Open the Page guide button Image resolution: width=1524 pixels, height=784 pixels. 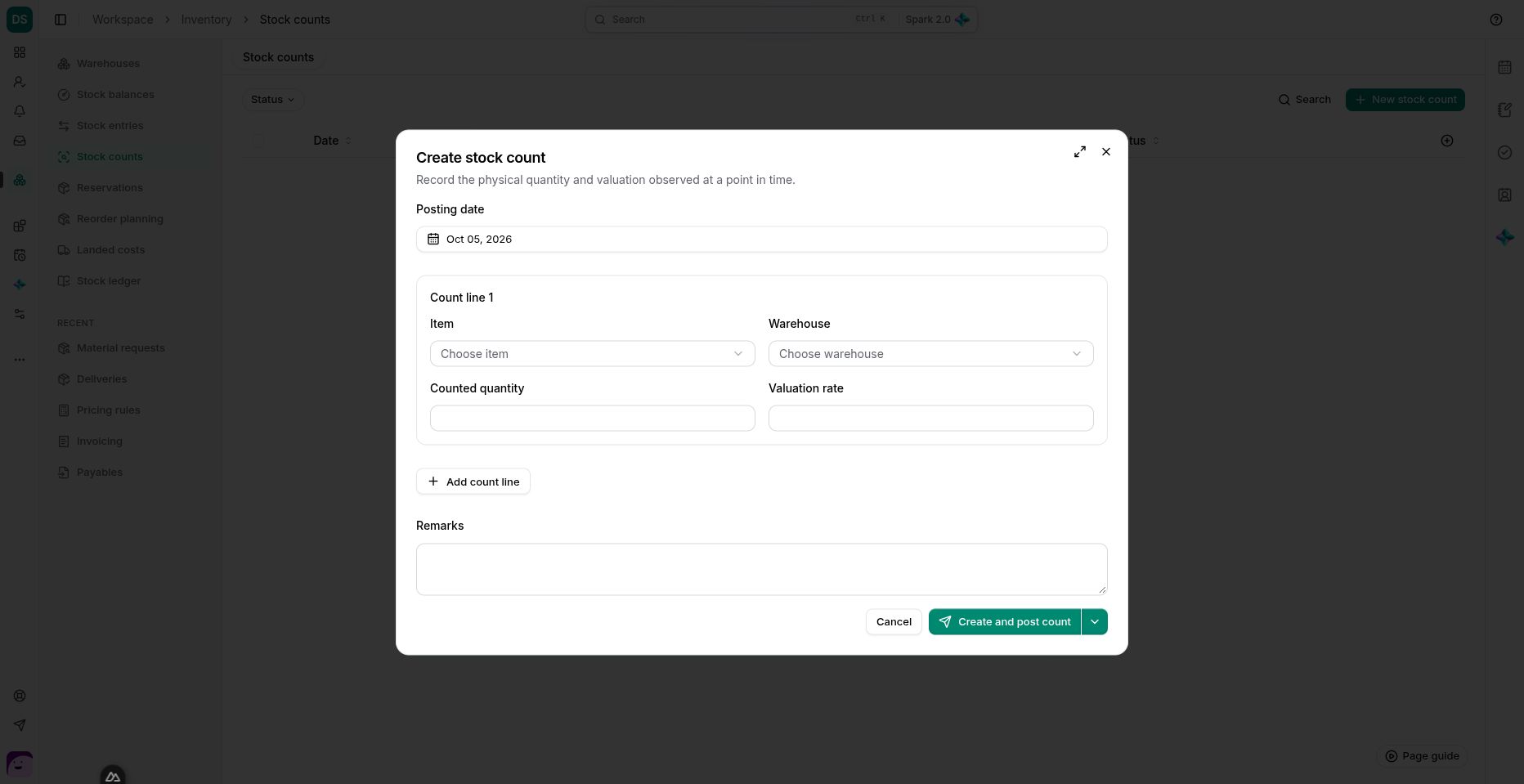(x=1422, y=756)
